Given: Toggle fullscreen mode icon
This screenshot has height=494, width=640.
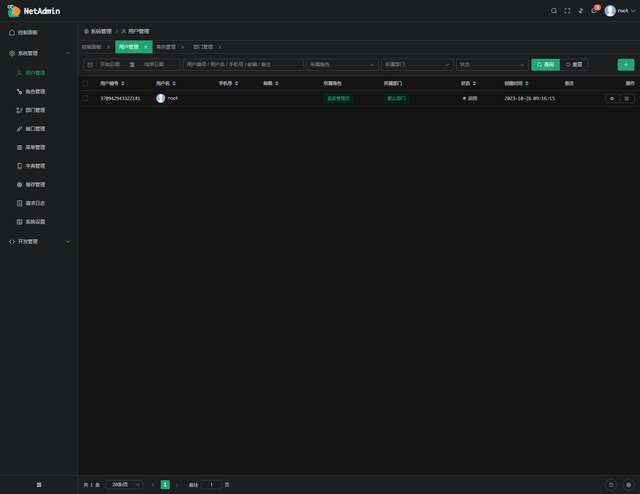Looking at the screenshot, I should pos(567,10).
